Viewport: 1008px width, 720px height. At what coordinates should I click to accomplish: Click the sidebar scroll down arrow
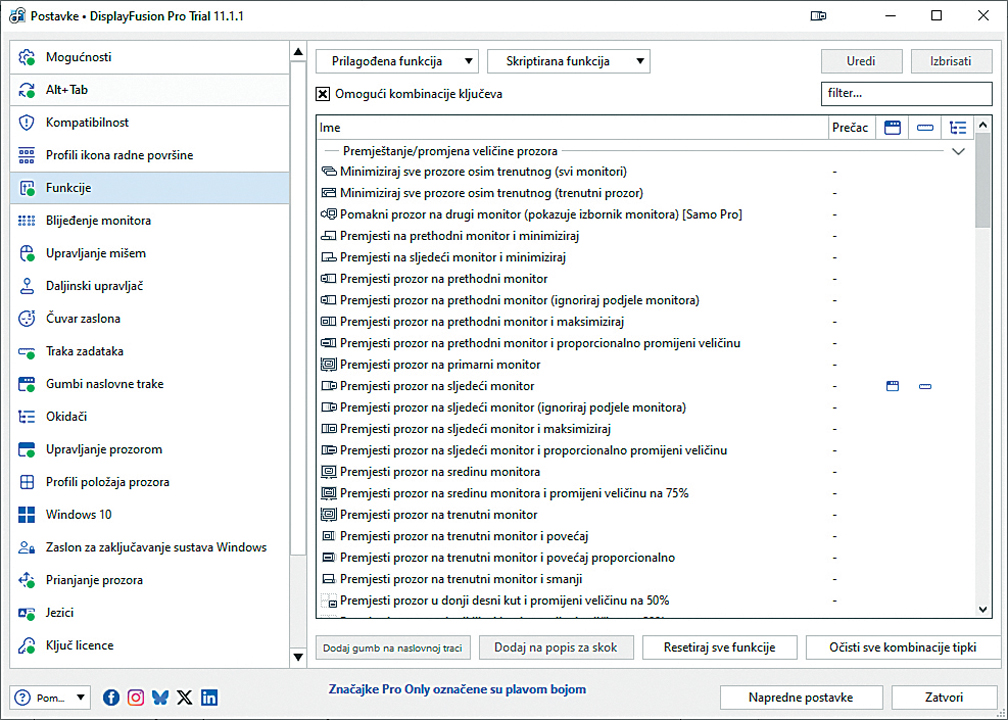pyautogui.click(x=298, y=657)
